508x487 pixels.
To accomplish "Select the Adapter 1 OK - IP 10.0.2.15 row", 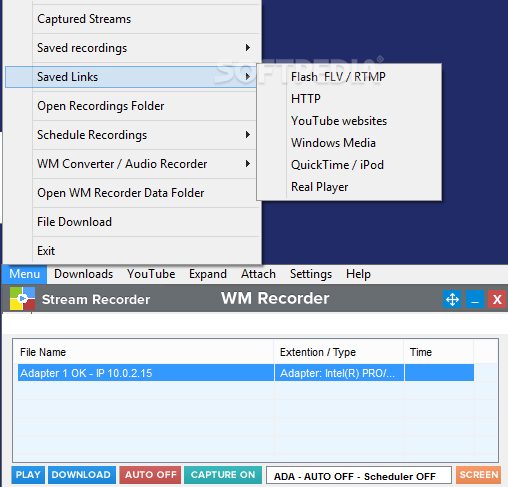I will (246, 373).
